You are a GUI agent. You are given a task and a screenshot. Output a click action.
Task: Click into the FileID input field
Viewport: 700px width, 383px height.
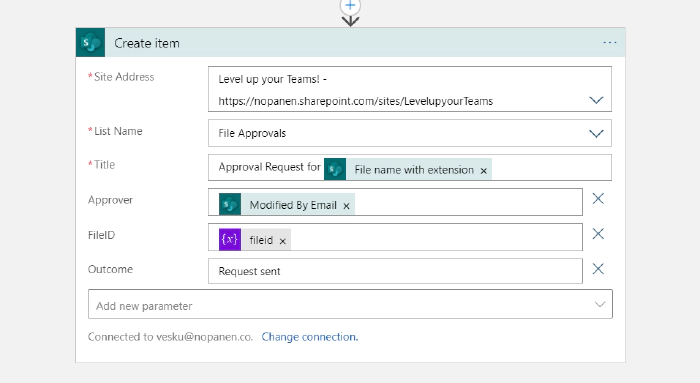395,237
